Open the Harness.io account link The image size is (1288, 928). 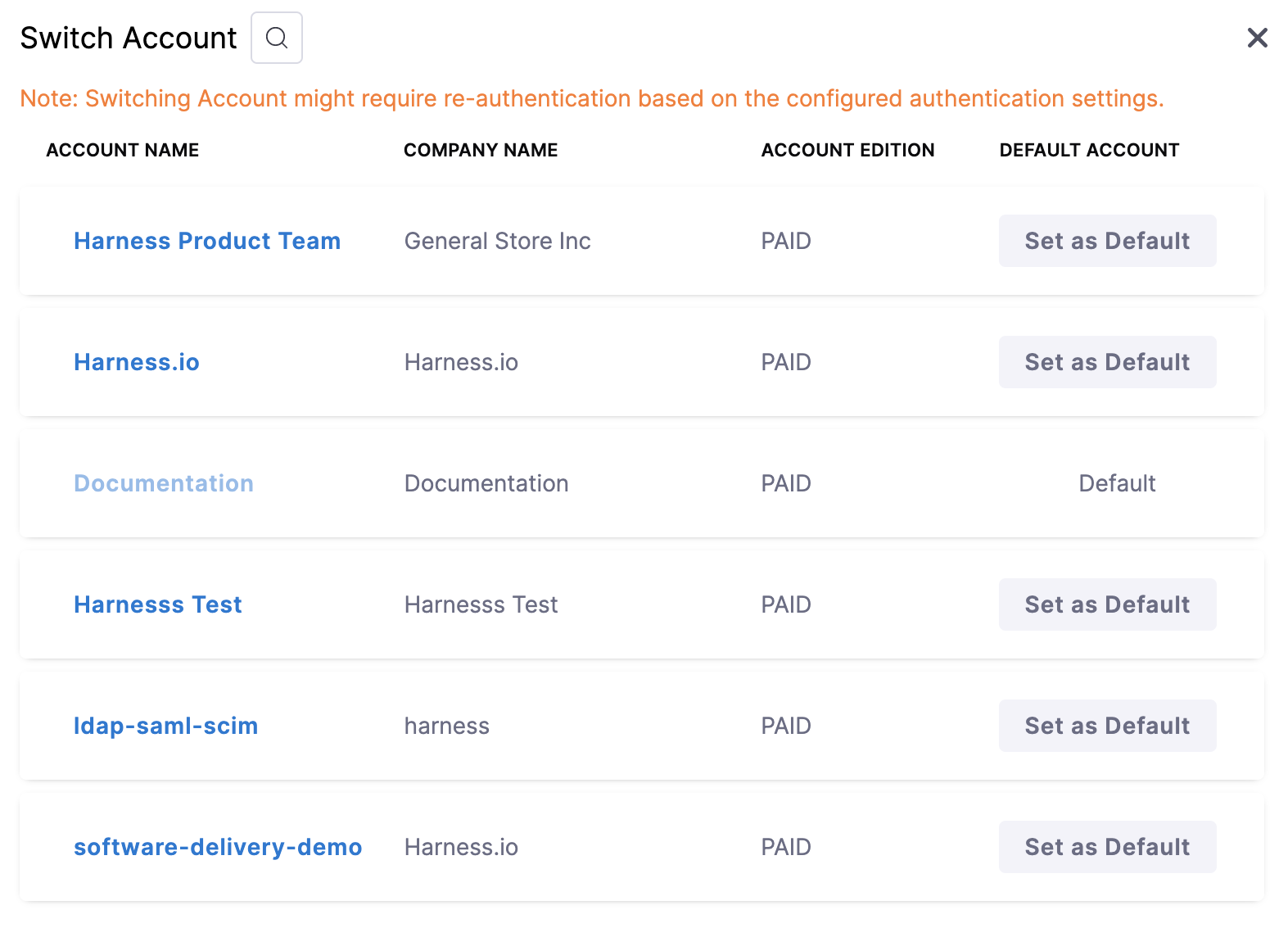click(x=137, y=362)
